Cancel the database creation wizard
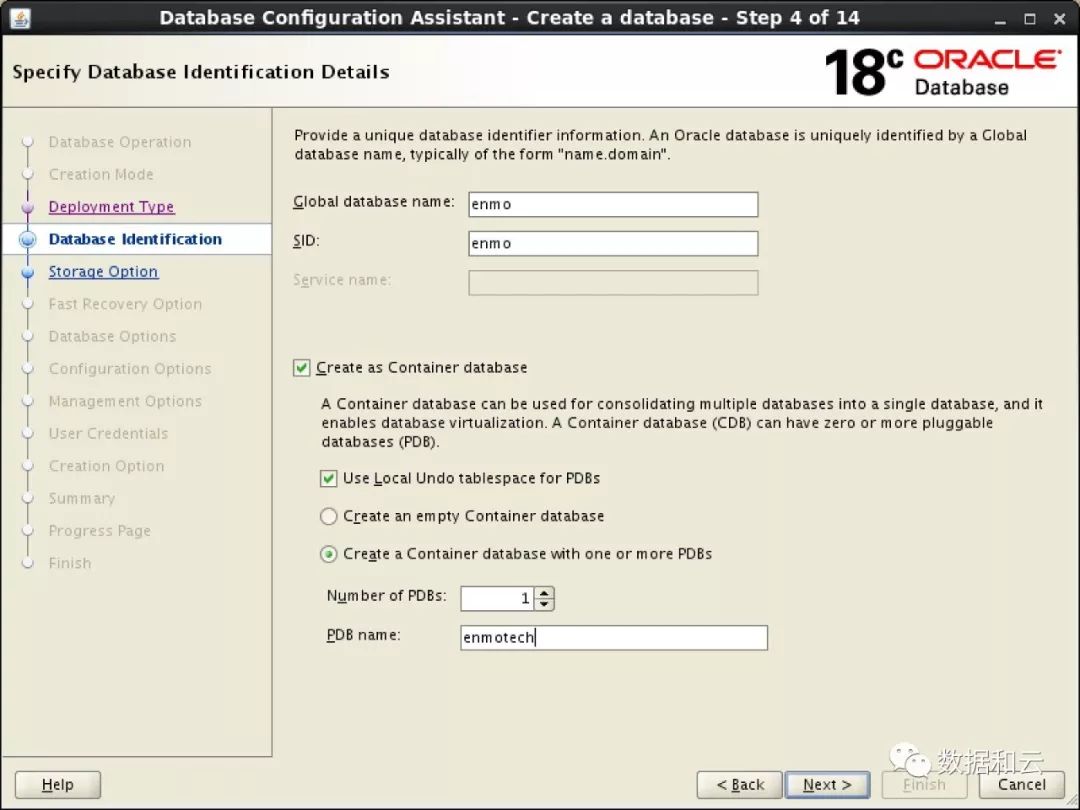Viewport: 1080px width, 810px height. coord(1021,785)
